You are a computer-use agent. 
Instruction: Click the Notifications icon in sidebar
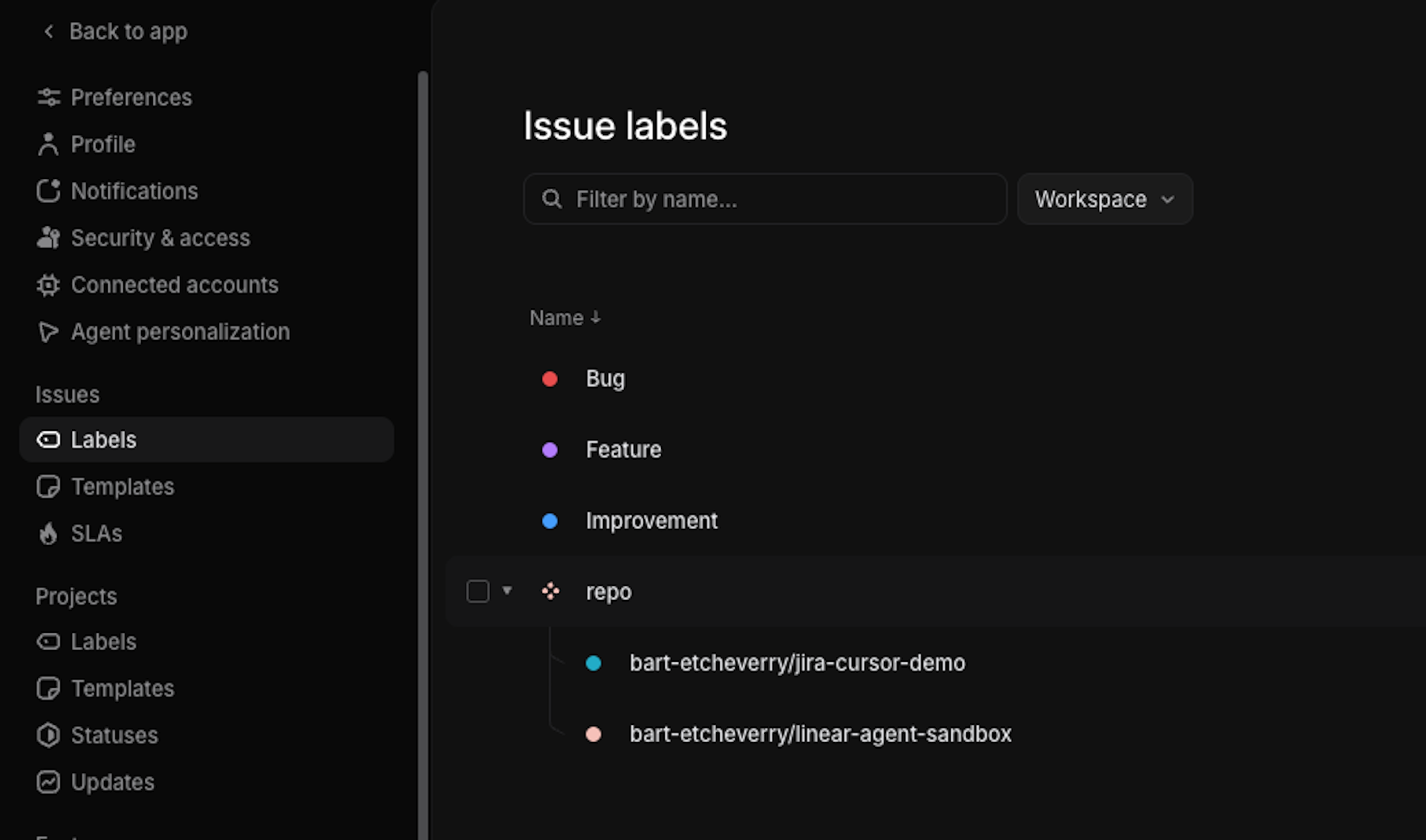pyautogui.click(x=48, y=191)
